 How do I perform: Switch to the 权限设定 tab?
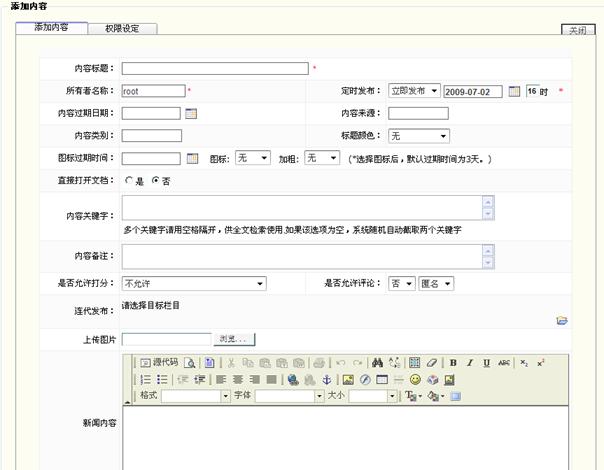122,28
